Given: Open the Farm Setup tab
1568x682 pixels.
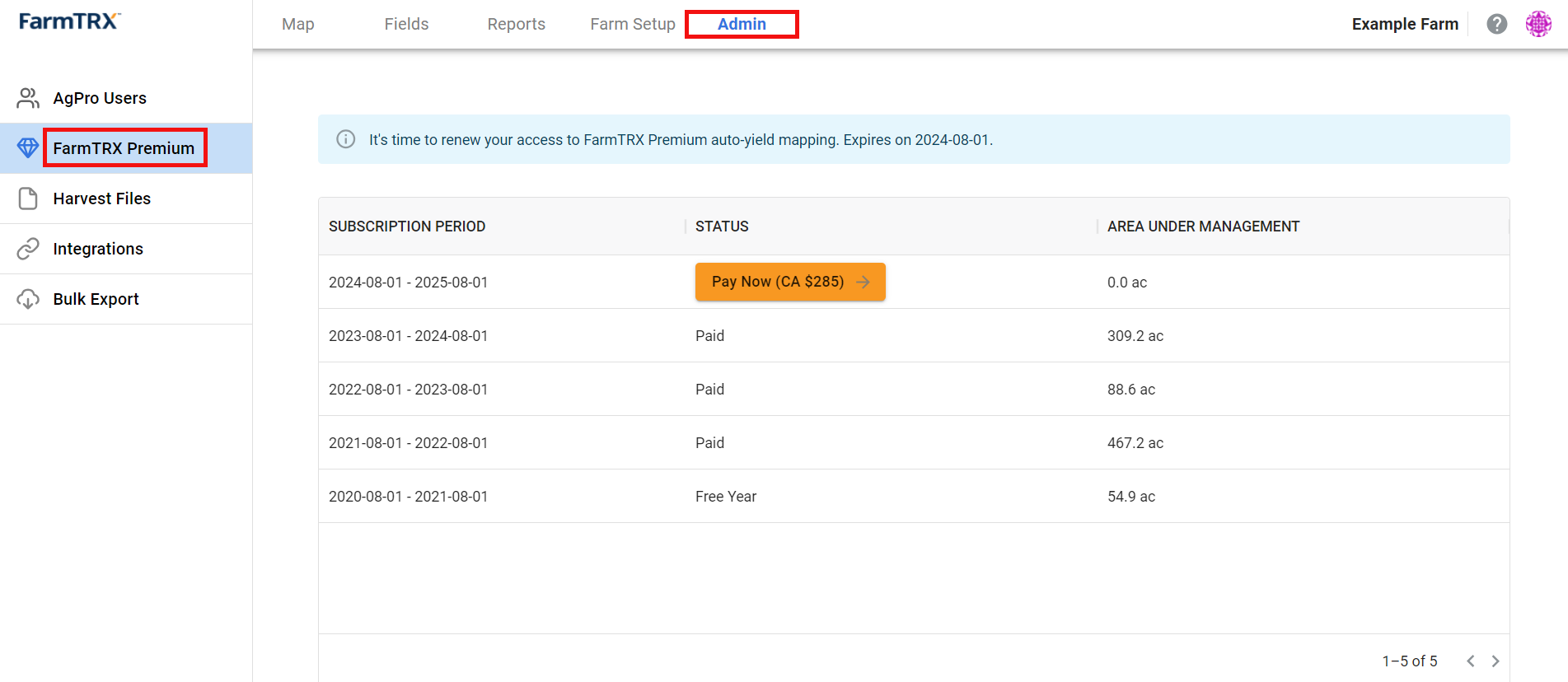Looking at the screenshot, I should point(633,24).
